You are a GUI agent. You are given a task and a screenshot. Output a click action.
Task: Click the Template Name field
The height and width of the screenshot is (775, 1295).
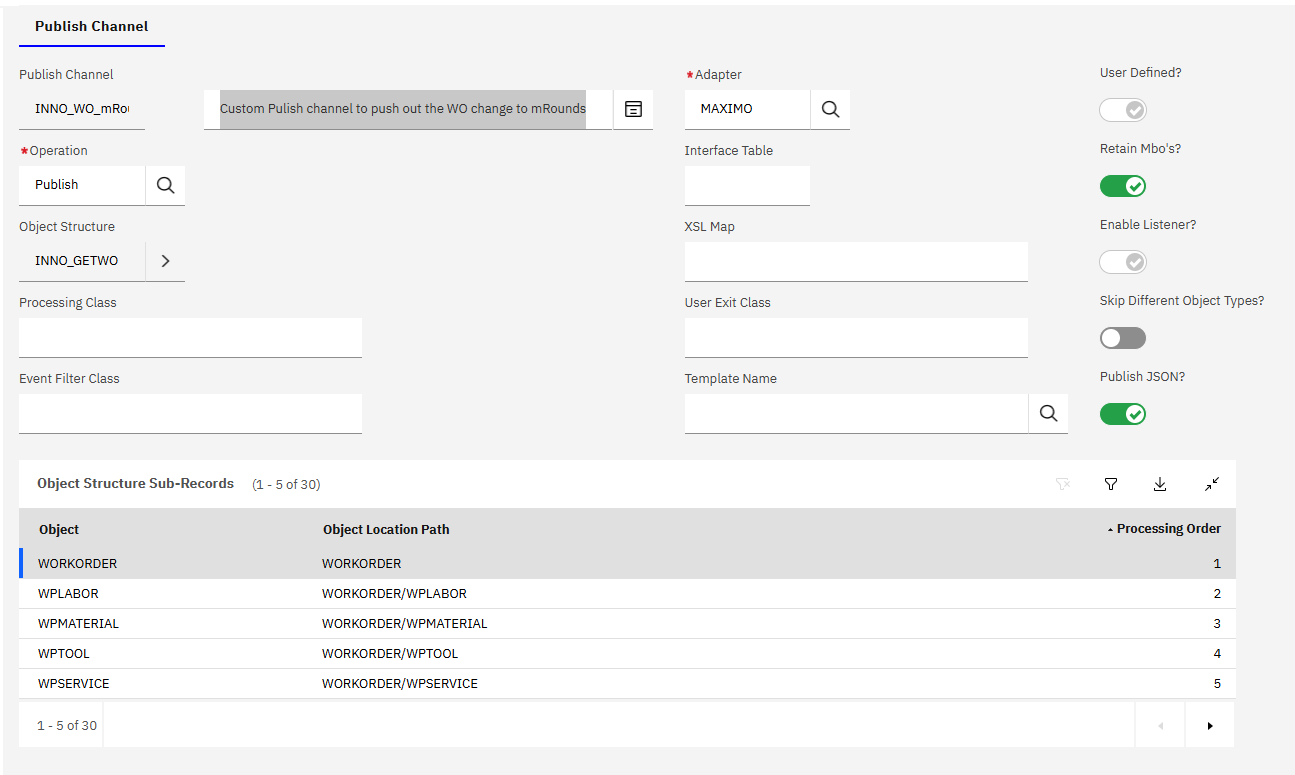(856, 413)
